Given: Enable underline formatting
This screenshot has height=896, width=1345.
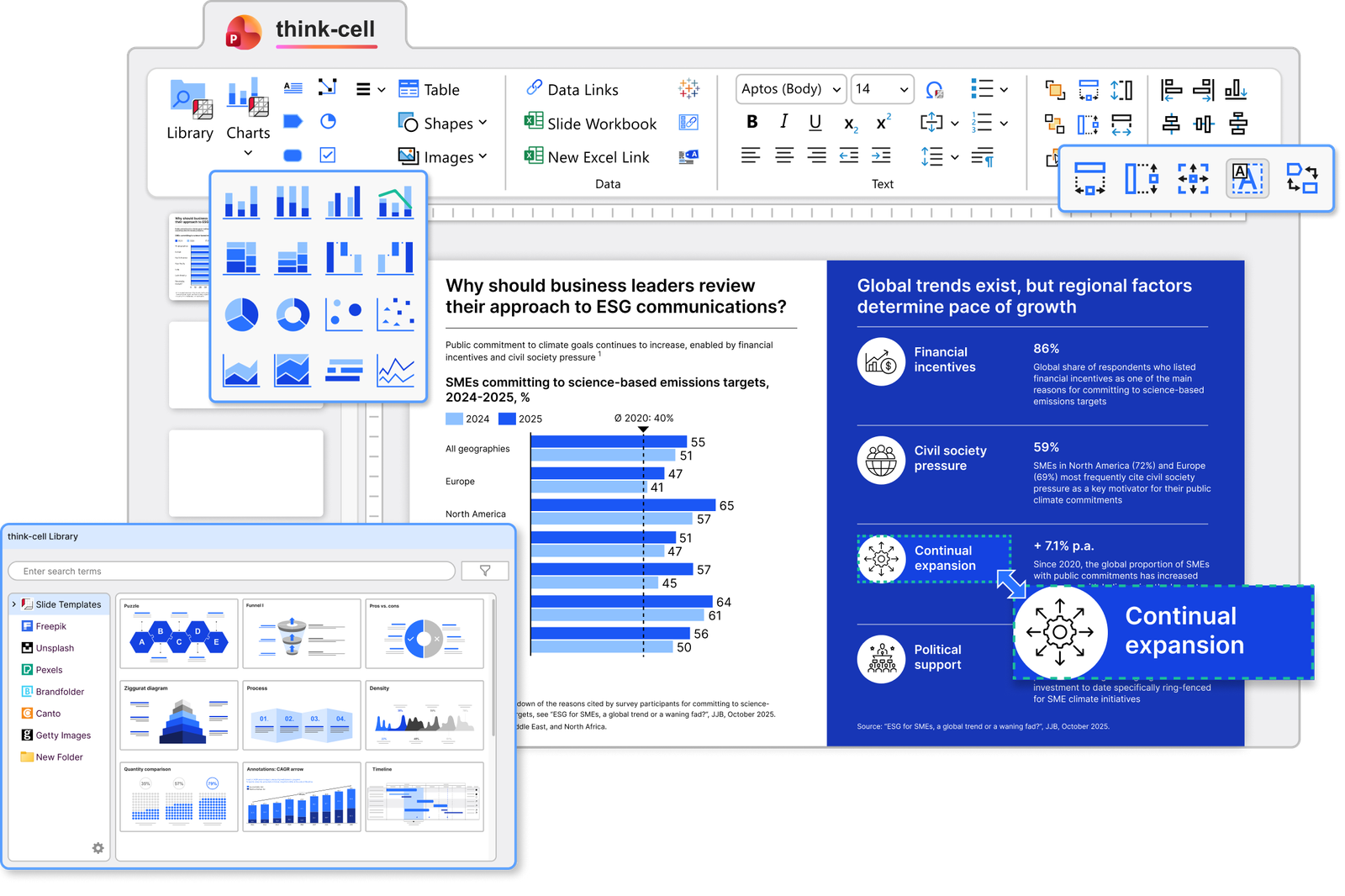Looking at the screenshot, I should 815,122.
